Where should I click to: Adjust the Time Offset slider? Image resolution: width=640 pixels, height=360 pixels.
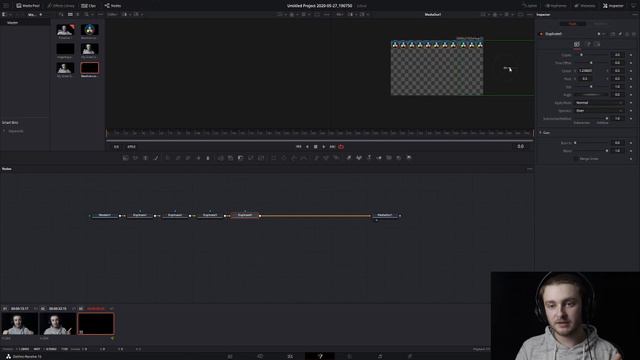coord(592,63)
